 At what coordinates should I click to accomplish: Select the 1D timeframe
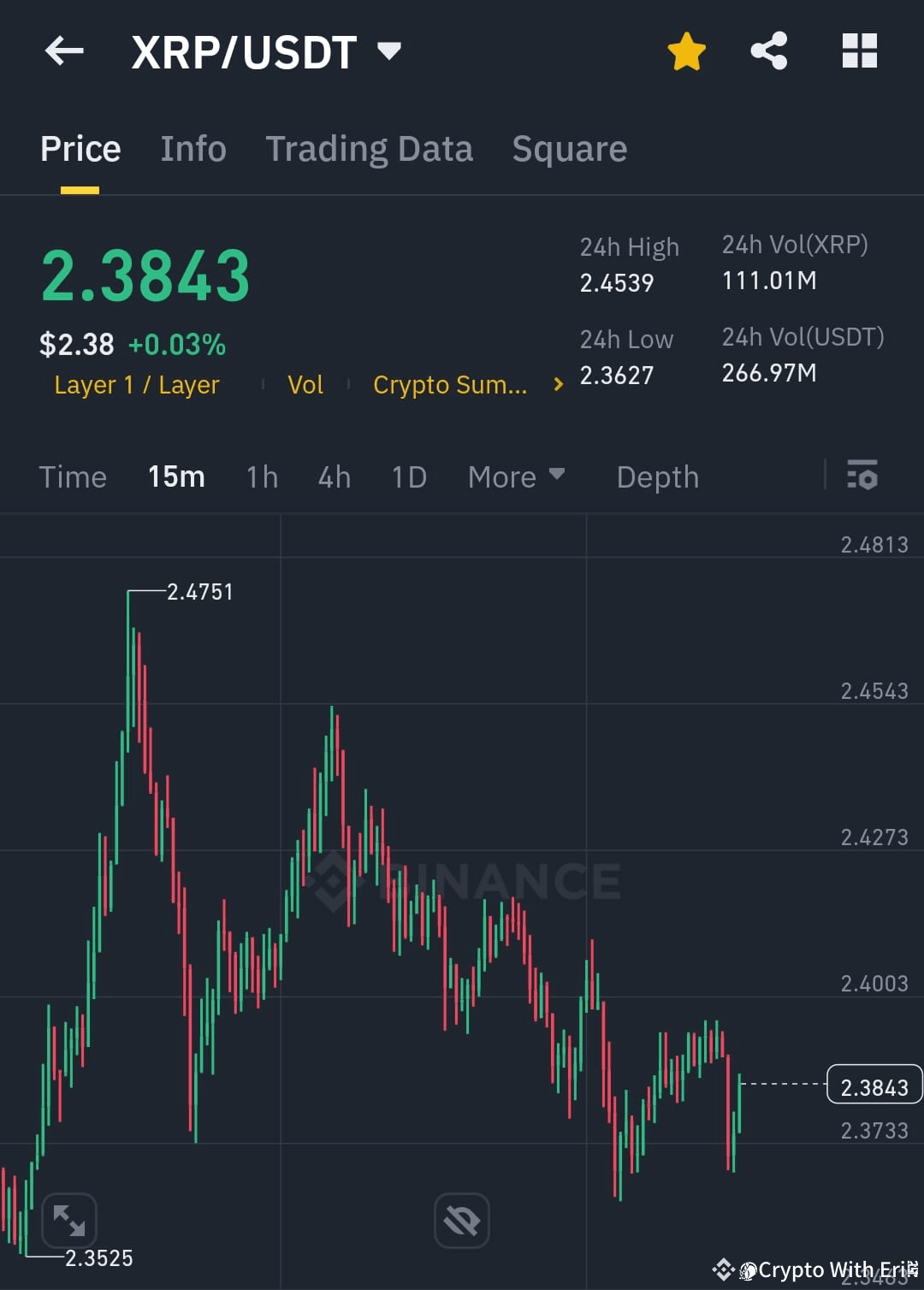point(408,476)
